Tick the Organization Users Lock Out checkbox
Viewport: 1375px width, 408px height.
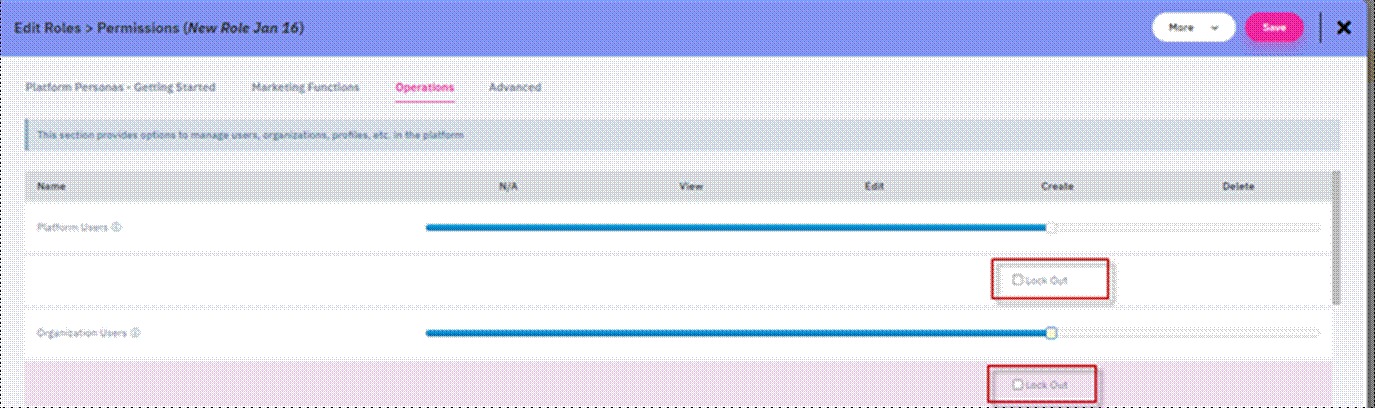tap(1017, 384)
